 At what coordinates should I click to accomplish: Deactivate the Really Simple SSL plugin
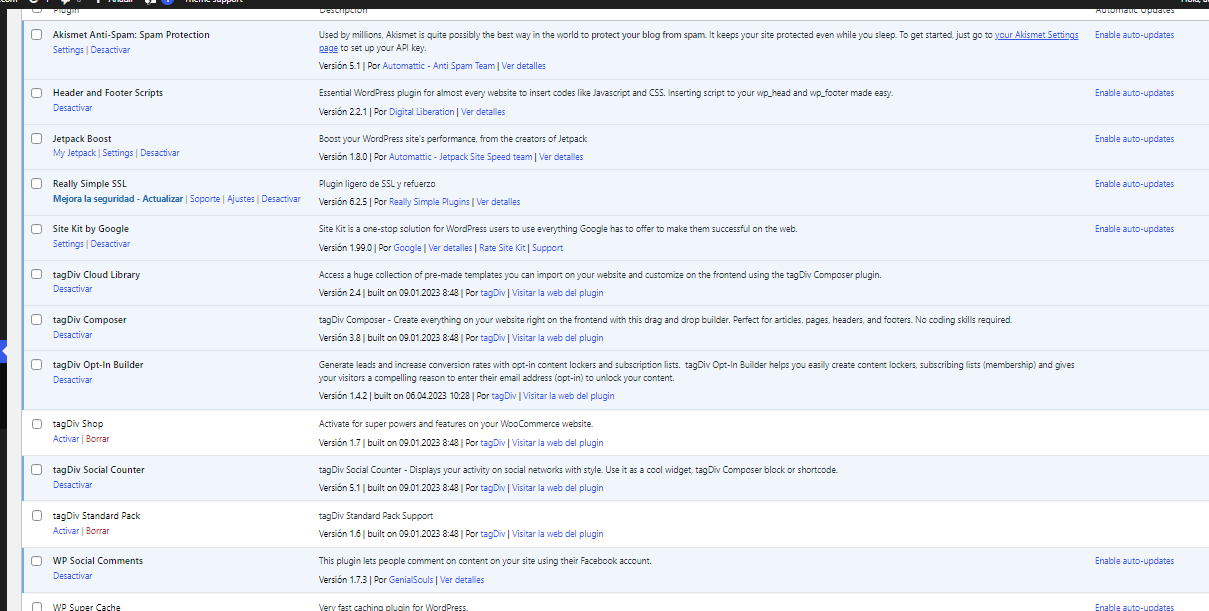coord(281,199)
